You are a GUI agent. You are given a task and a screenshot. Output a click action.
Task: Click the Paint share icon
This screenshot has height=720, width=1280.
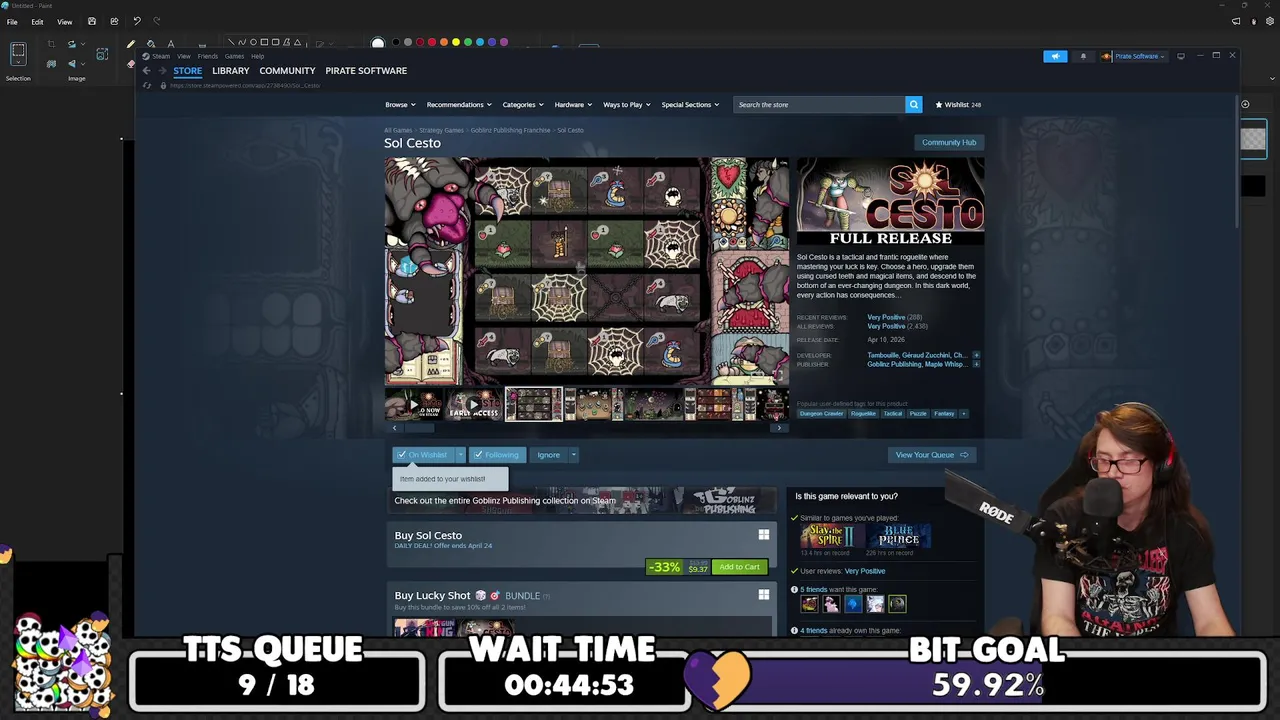[x=114, y=21]
